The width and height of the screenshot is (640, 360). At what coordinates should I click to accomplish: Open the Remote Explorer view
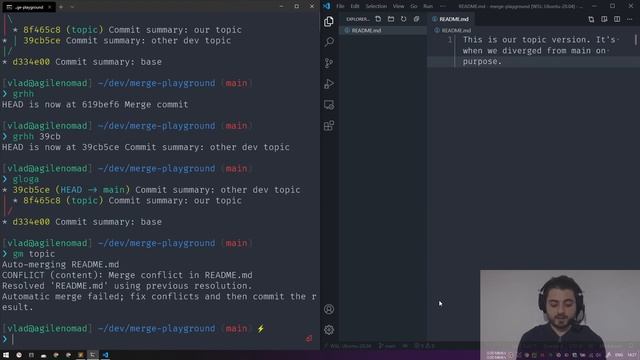(x=329, y=105)
